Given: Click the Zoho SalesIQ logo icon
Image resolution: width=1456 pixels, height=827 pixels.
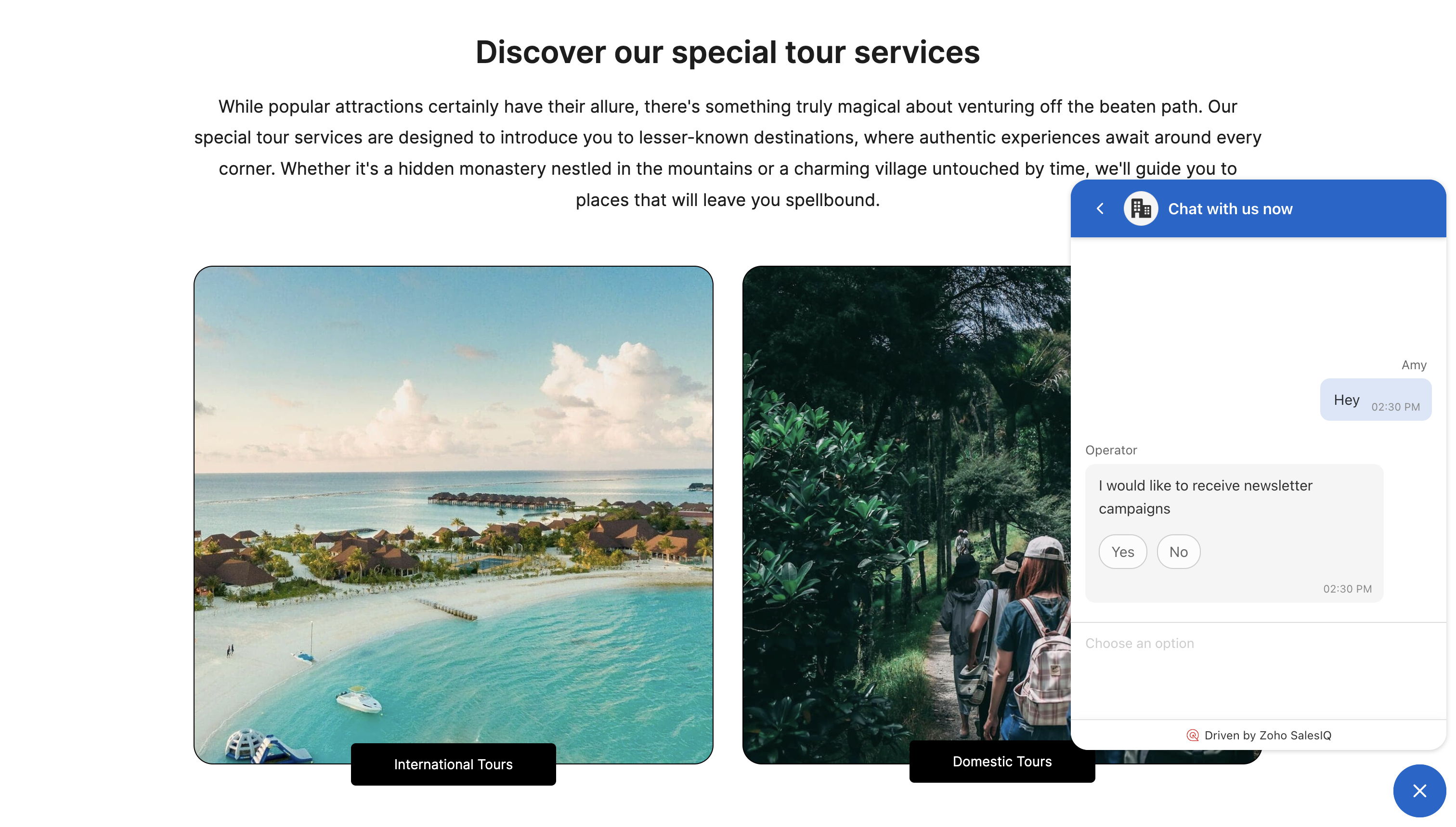Looking at the screenshot, I should [x=1193, y=735].
